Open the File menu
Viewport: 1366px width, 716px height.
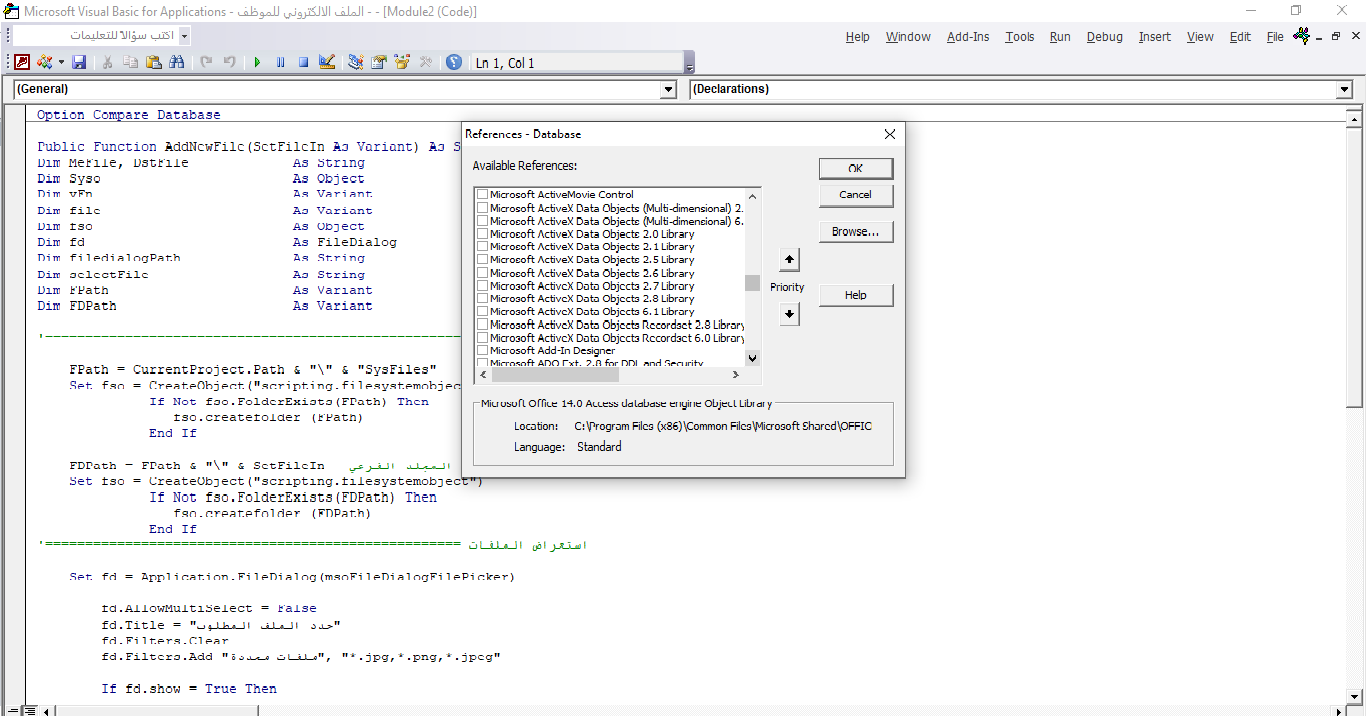coord(1275,37)
